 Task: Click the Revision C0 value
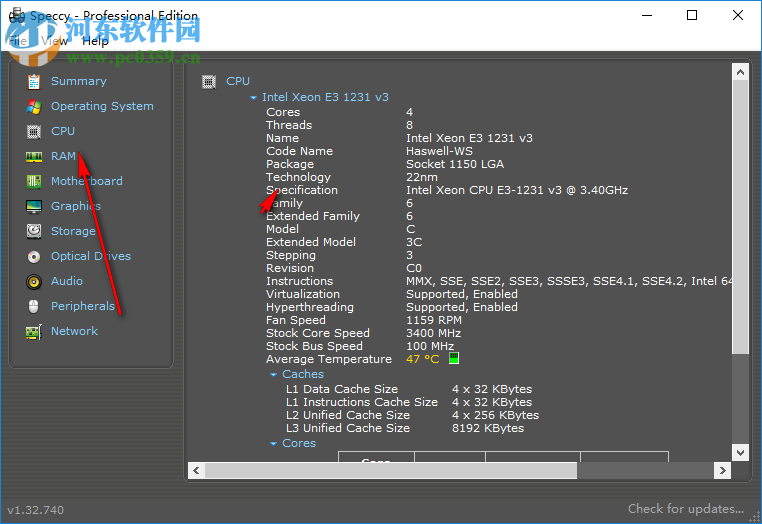[414, 268]
